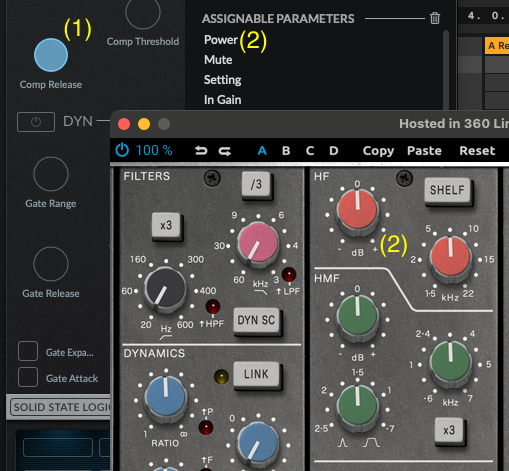Click the Copy button
The width and height of the screenshot is (509, 471).
(378, 151)
